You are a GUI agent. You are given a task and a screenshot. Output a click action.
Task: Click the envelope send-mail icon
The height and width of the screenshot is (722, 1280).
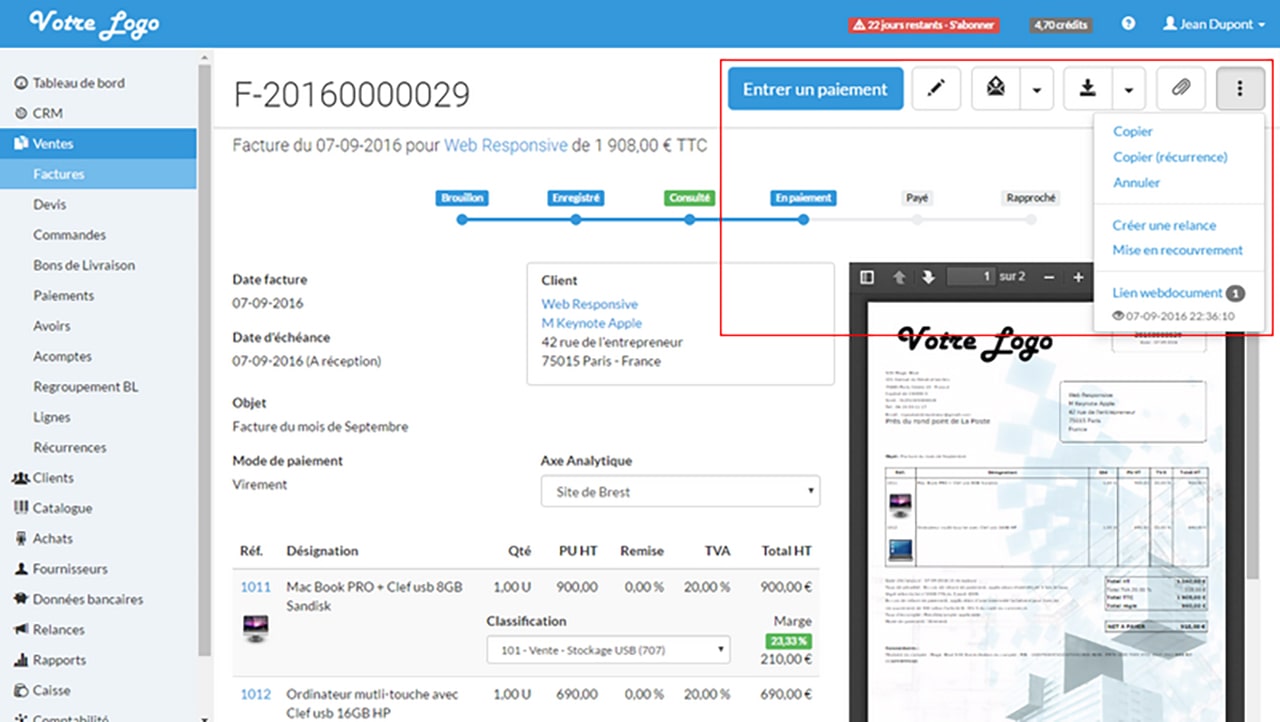[996, 89]
